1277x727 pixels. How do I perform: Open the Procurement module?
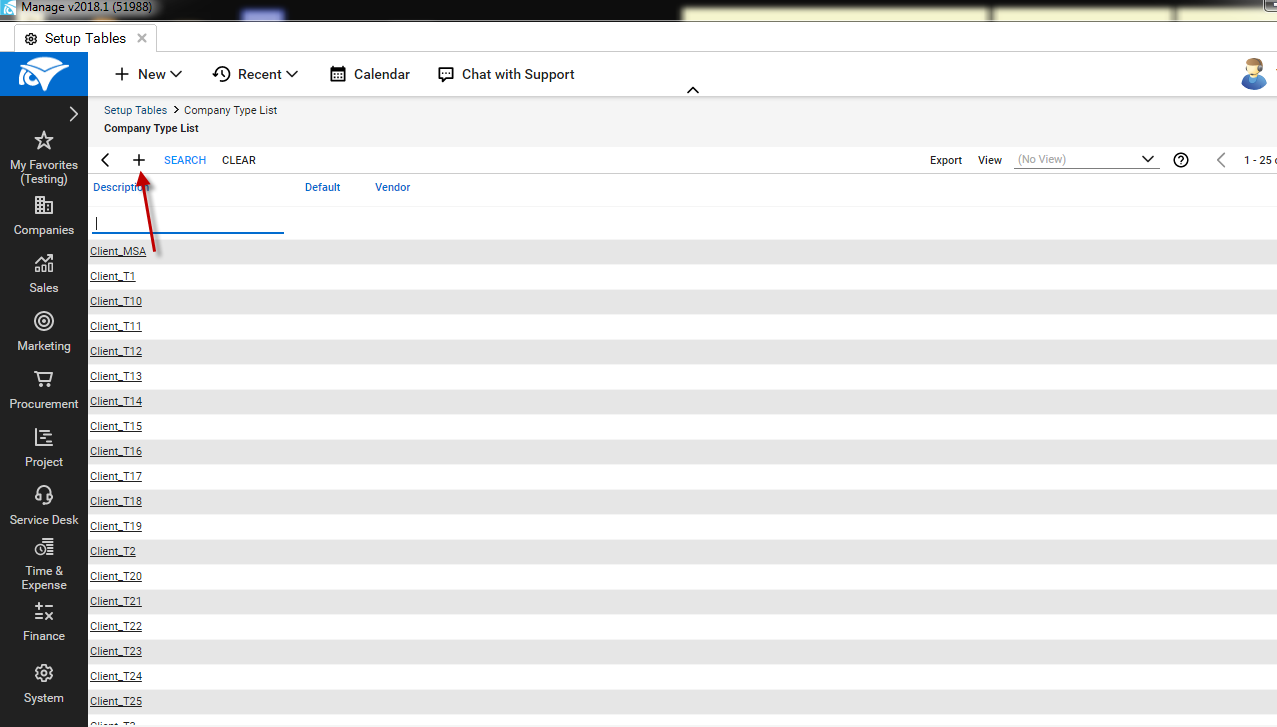44,390
